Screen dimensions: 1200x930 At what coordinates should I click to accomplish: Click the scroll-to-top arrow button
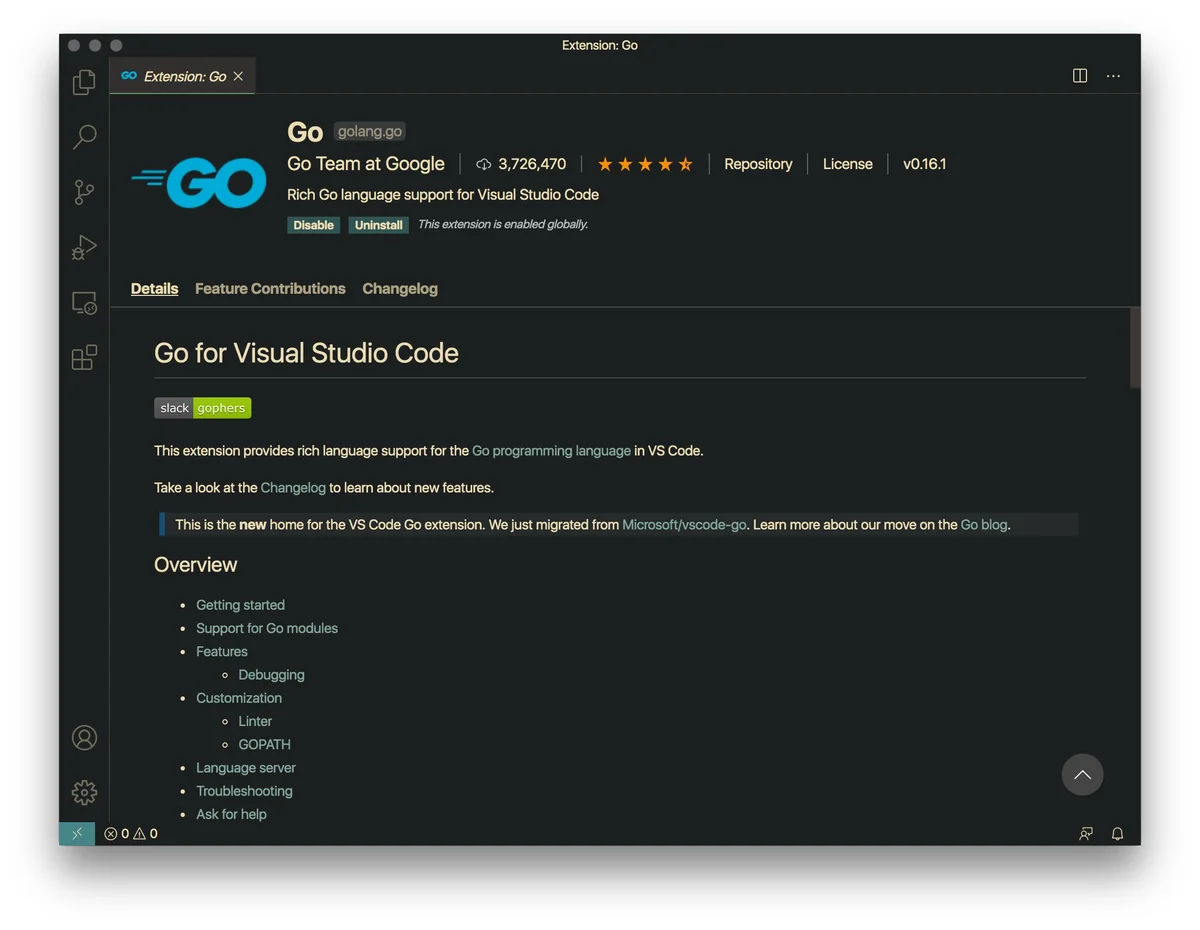(x=1082, y=774)
